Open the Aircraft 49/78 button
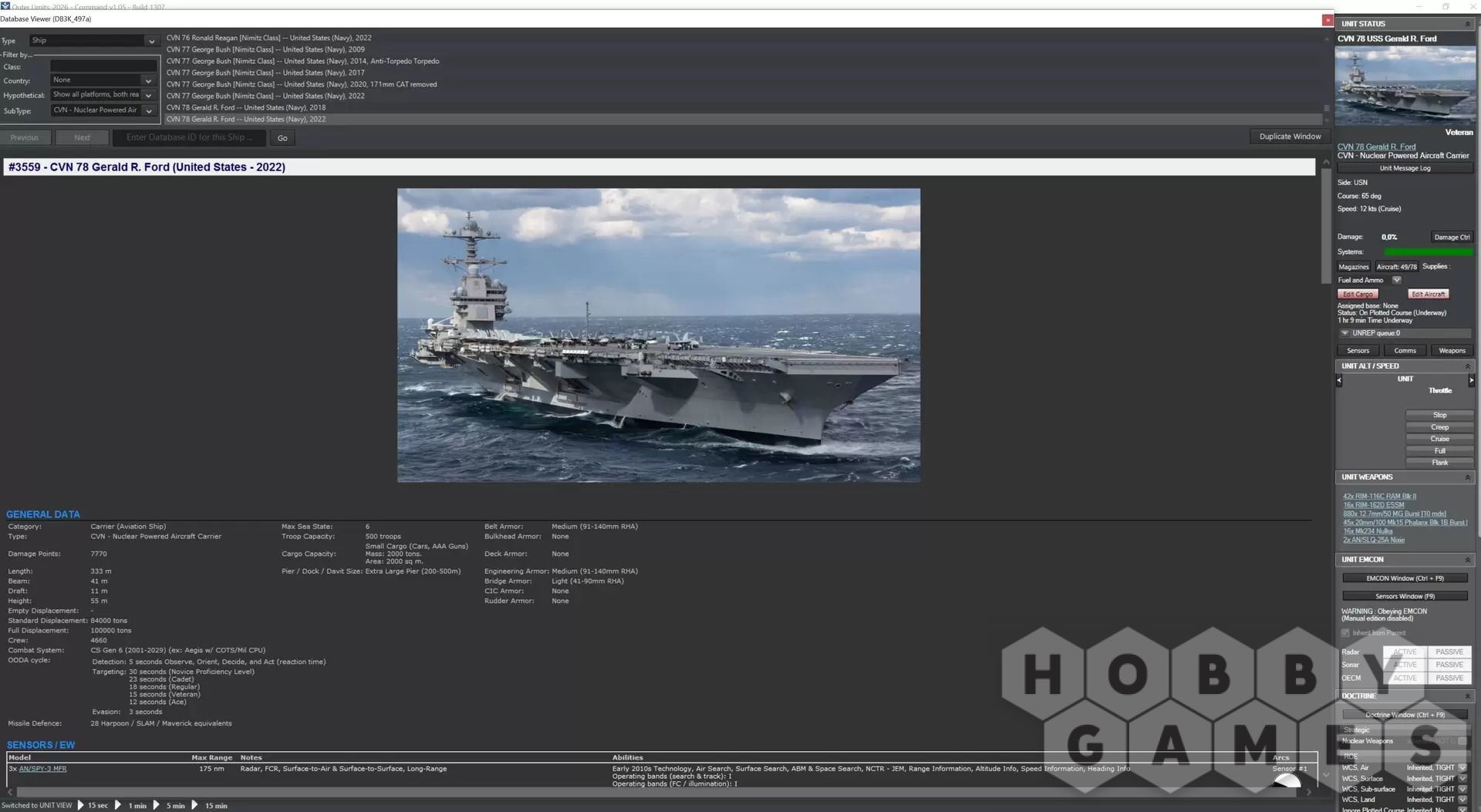The height and width of the screenshot is (812, 1481). [x=1396, y=267]
